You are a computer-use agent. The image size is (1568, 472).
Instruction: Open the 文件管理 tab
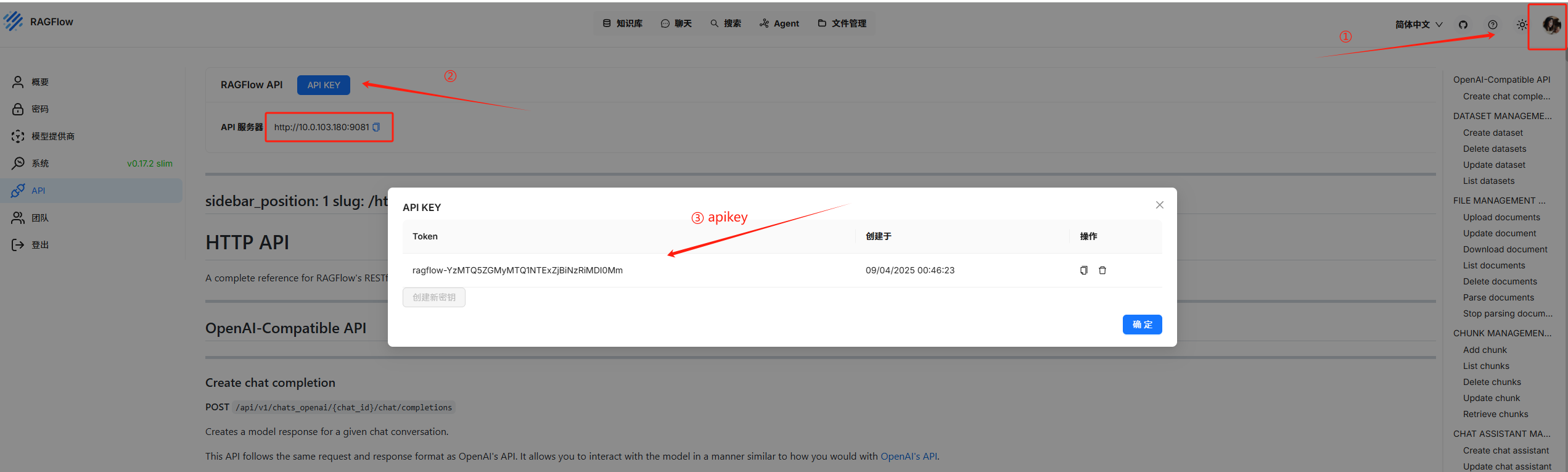pyautogui.click(x=842, y=23)
